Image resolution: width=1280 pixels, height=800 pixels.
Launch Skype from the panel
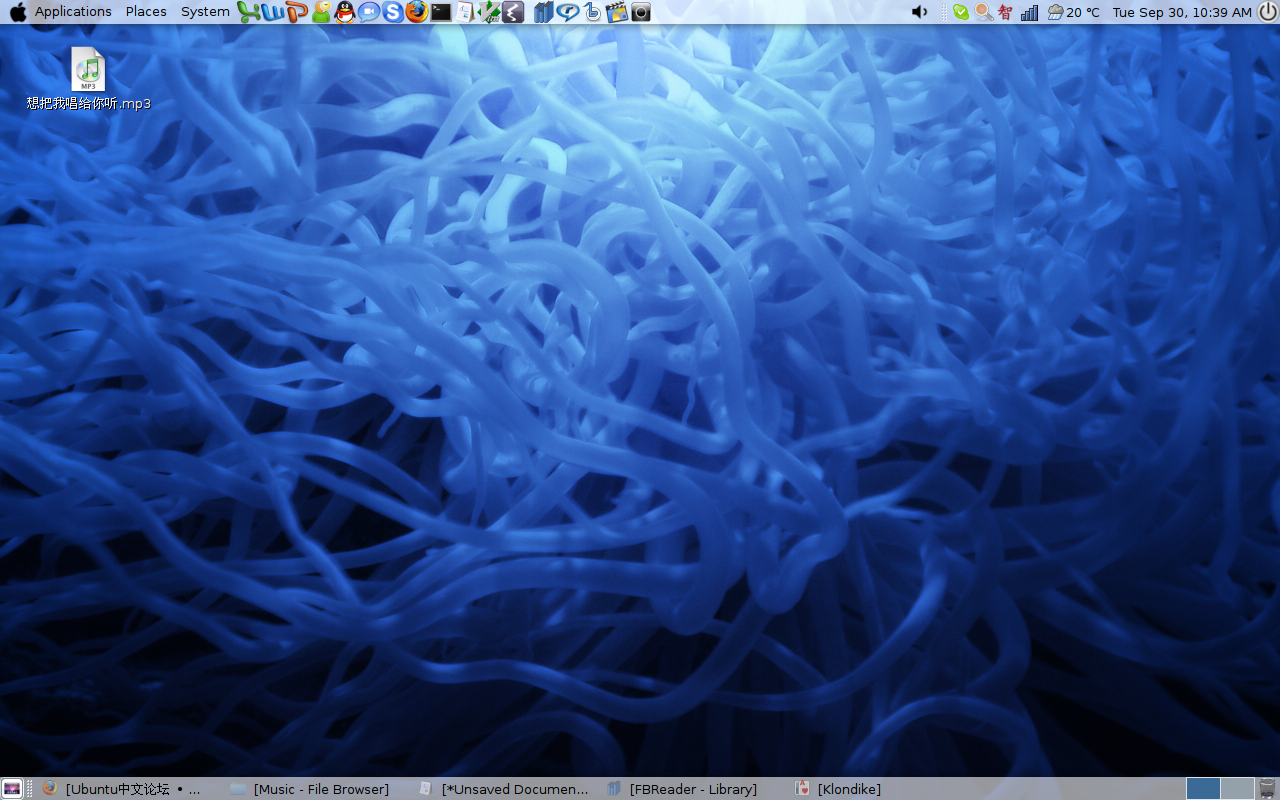393,12
